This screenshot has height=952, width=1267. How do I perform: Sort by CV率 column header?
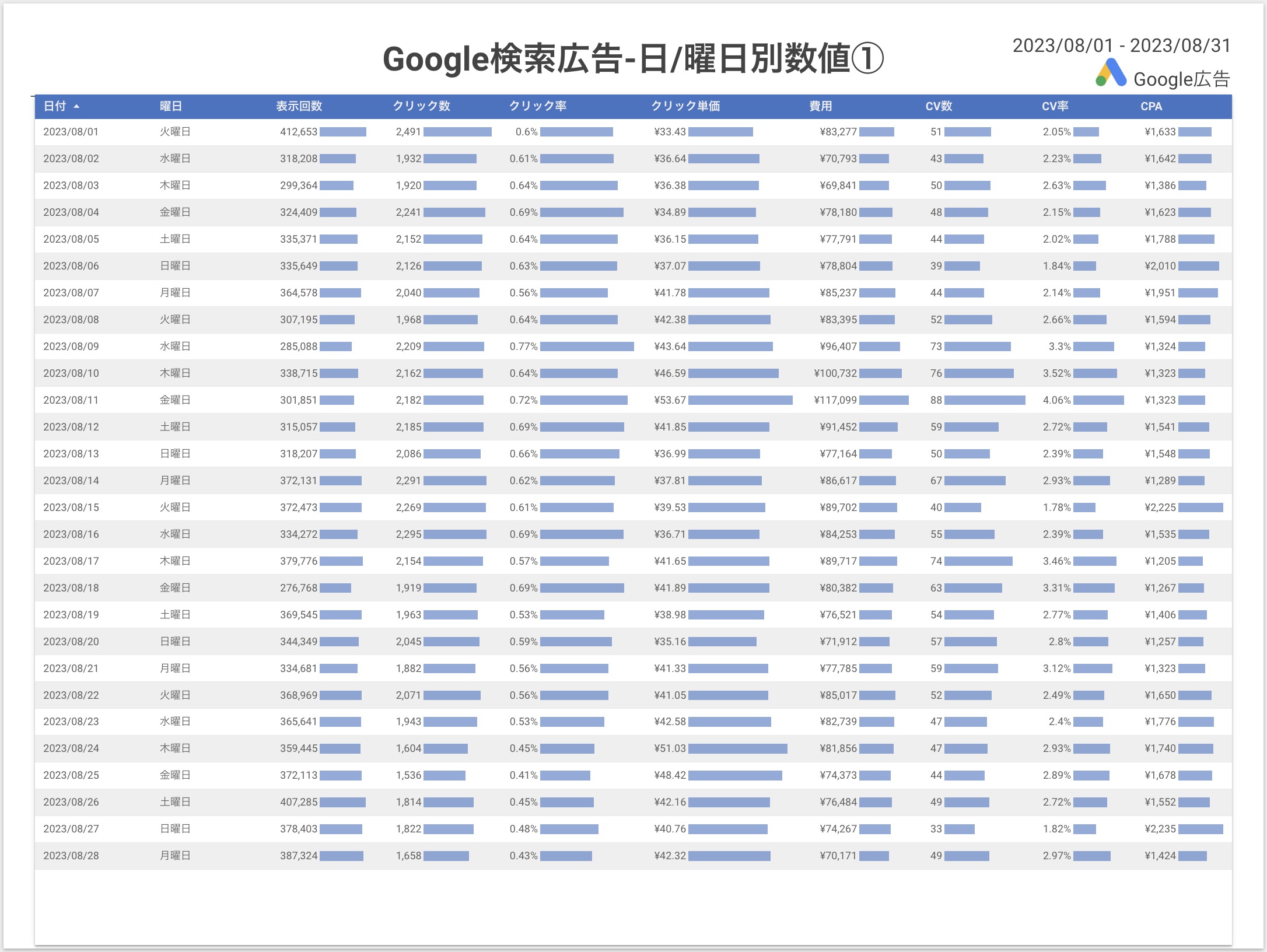click(1055, 106)
